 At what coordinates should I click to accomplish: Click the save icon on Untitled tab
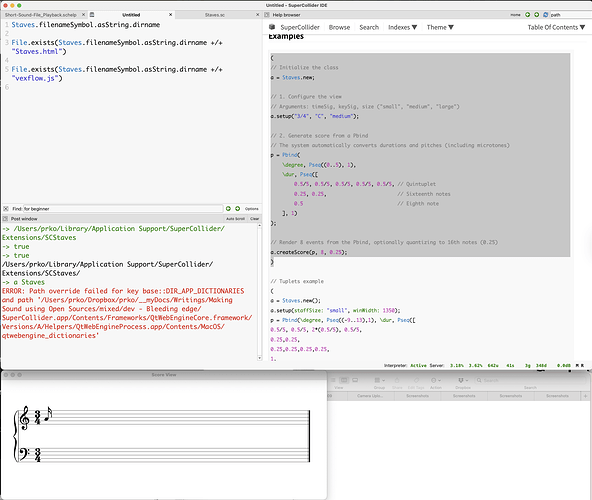coord(92,15)
